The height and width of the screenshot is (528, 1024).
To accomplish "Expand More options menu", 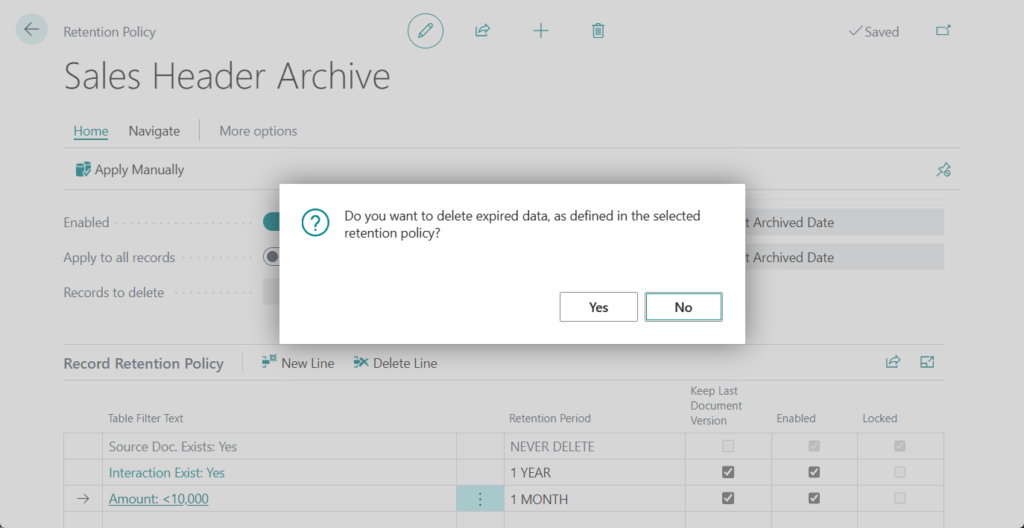I will point(258,131).
